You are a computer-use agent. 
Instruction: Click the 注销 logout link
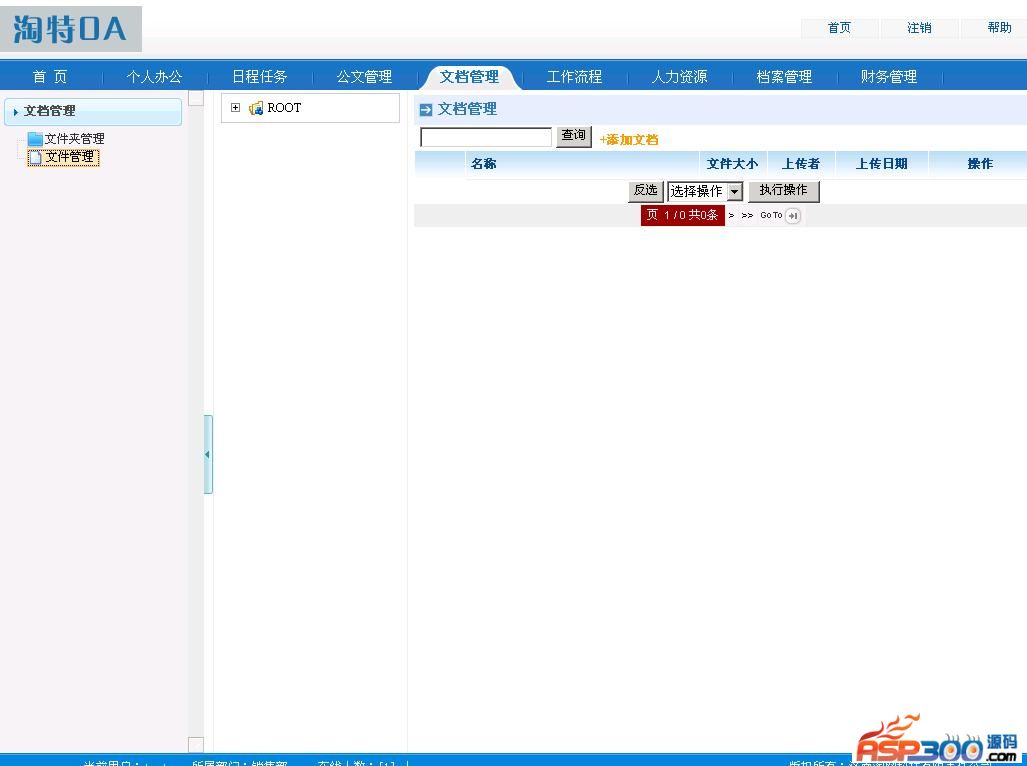tap(919, 27)
